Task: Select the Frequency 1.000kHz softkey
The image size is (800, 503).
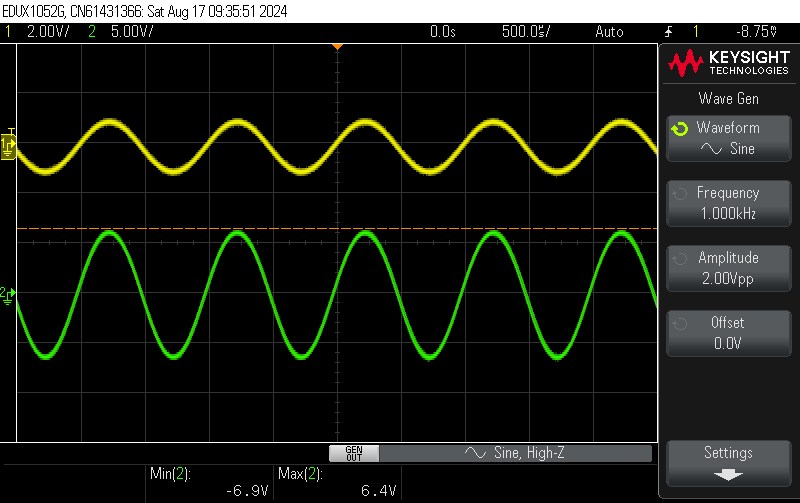Action: (727, 204)
